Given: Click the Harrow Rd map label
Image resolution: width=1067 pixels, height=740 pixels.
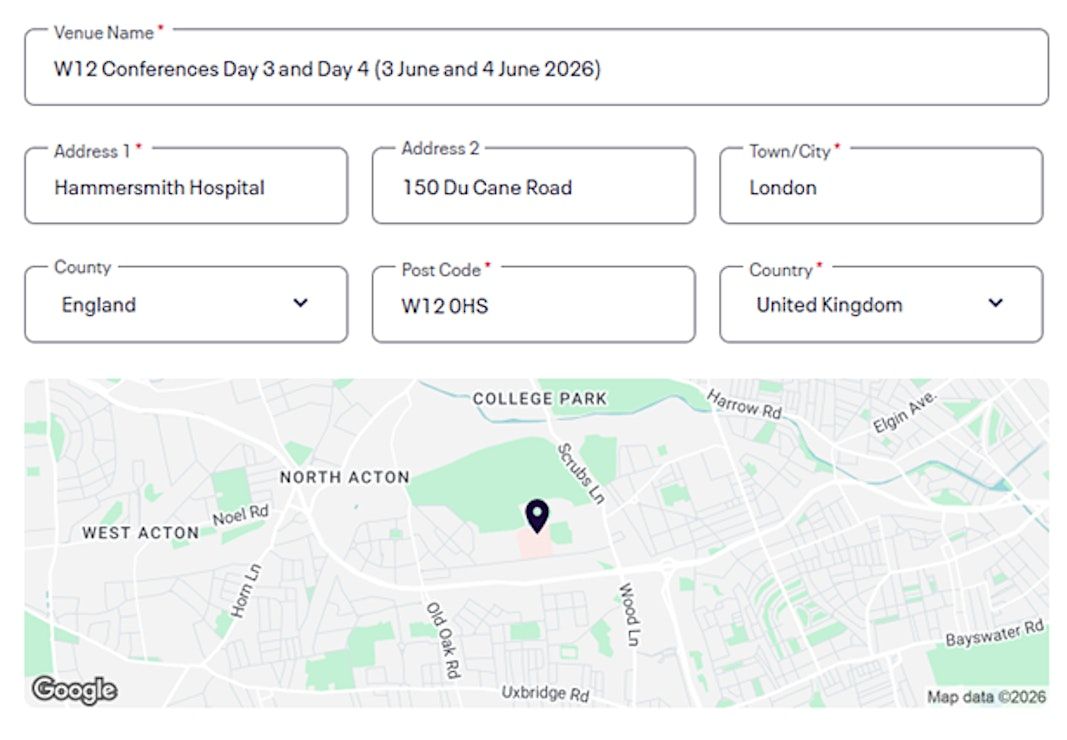Looking at the screenshot, I should [x=744, y=405].
